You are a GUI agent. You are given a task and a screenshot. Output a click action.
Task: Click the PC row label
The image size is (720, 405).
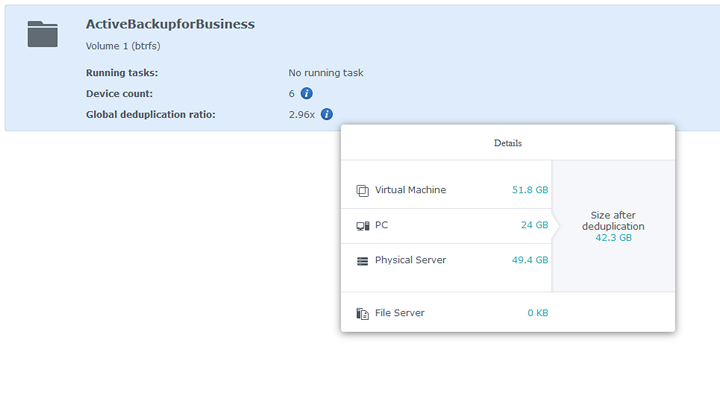[x=381, y=225]
